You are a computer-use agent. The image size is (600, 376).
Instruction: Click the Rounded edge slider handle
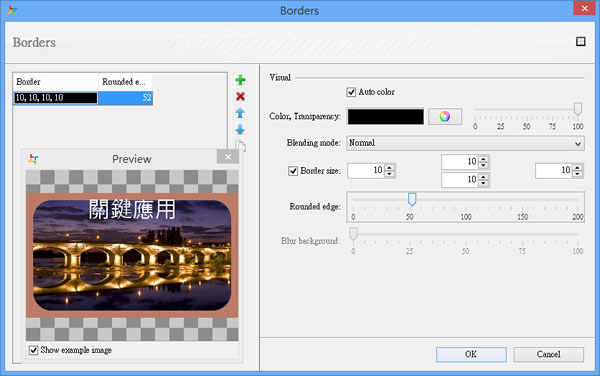coord(412,199)
